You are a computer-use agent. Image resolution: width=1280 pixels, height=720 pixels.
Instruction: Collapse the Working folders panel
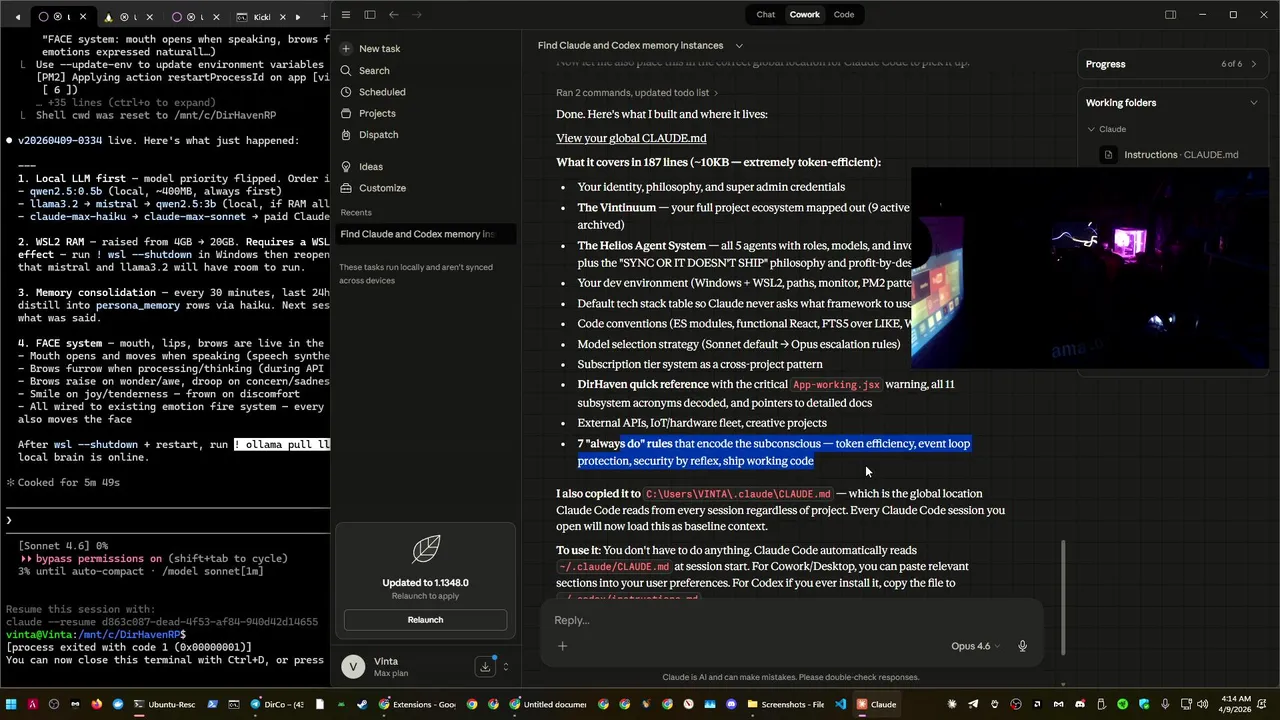coord(1254,103)
